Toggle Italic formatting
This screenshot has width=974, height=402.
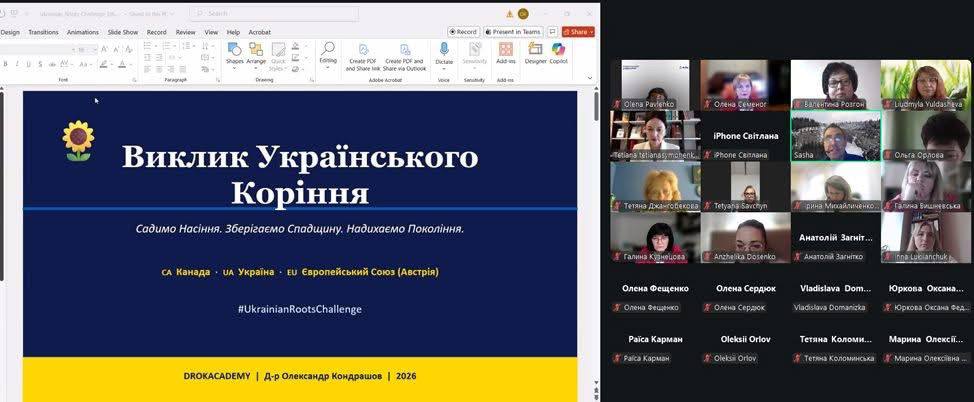tap(17, 64)
